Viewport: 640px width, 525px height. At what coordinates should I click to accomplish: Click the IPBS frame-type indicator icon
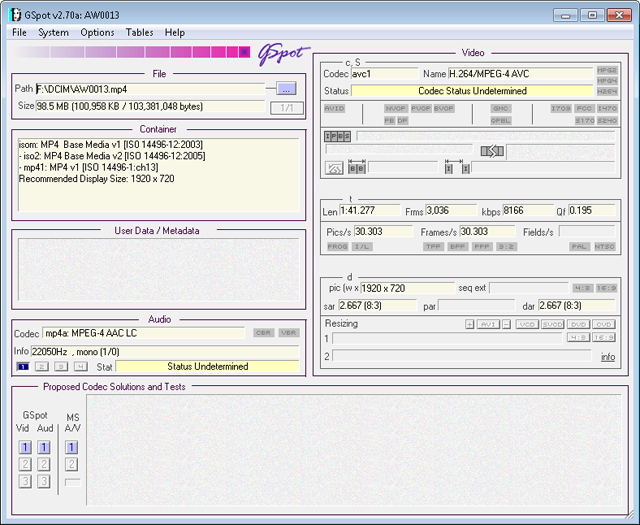tap(337, 136)
